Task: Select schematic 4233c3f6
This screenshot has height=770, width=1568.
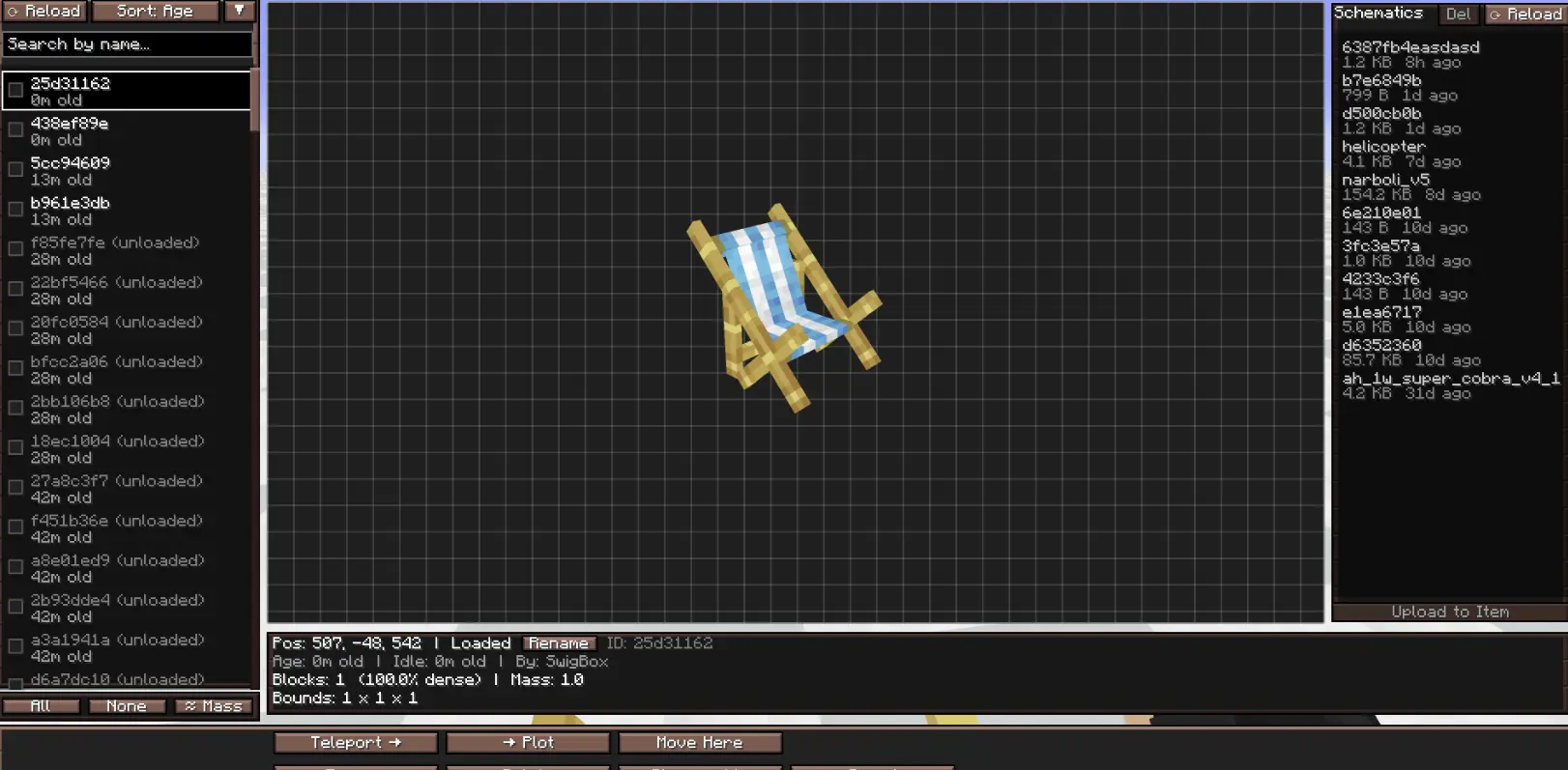Action: [x=1449, y=286]
